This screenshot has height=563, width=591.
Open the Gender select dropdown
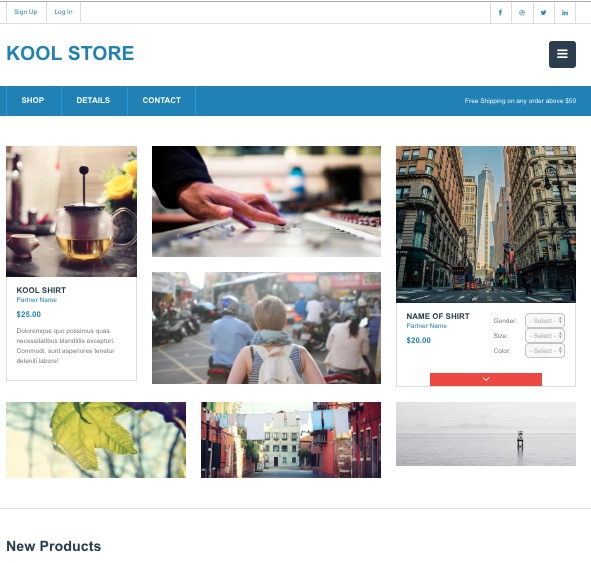pos(545,321)
